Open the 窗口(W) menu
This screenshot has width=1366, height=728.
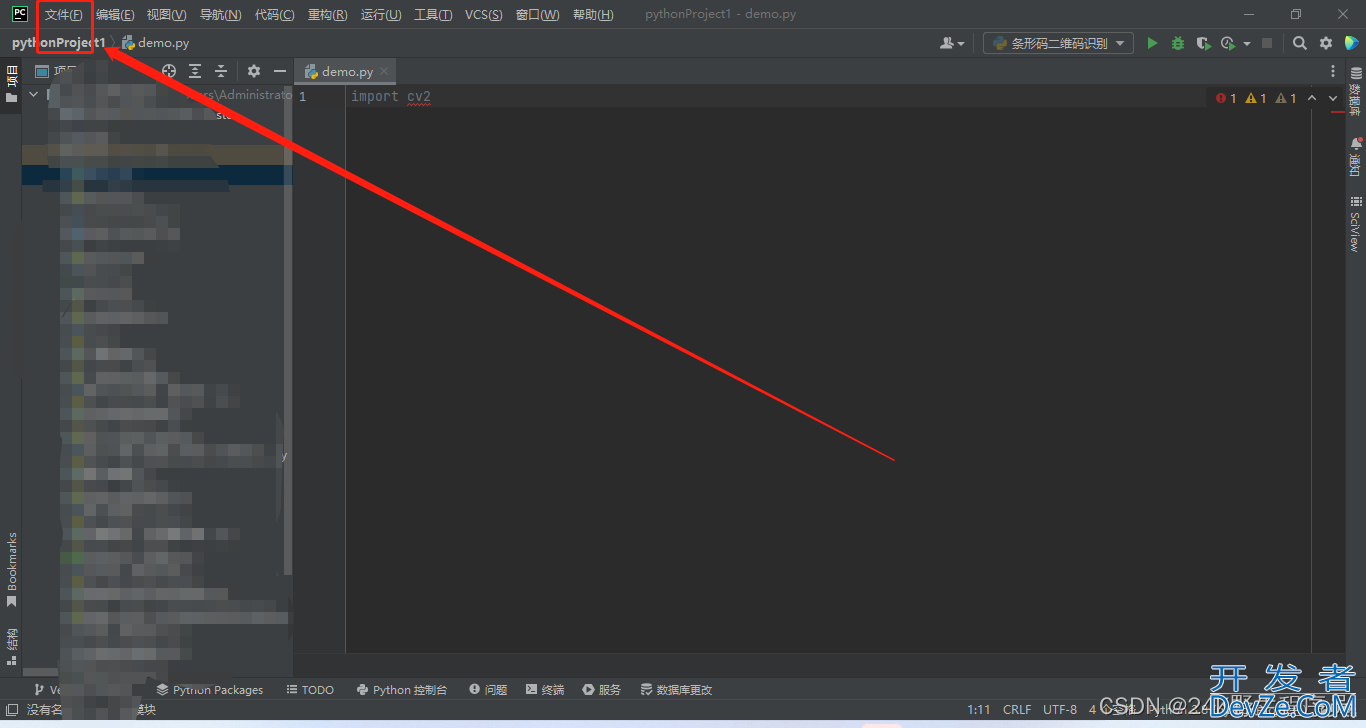[x=538, y=15]
